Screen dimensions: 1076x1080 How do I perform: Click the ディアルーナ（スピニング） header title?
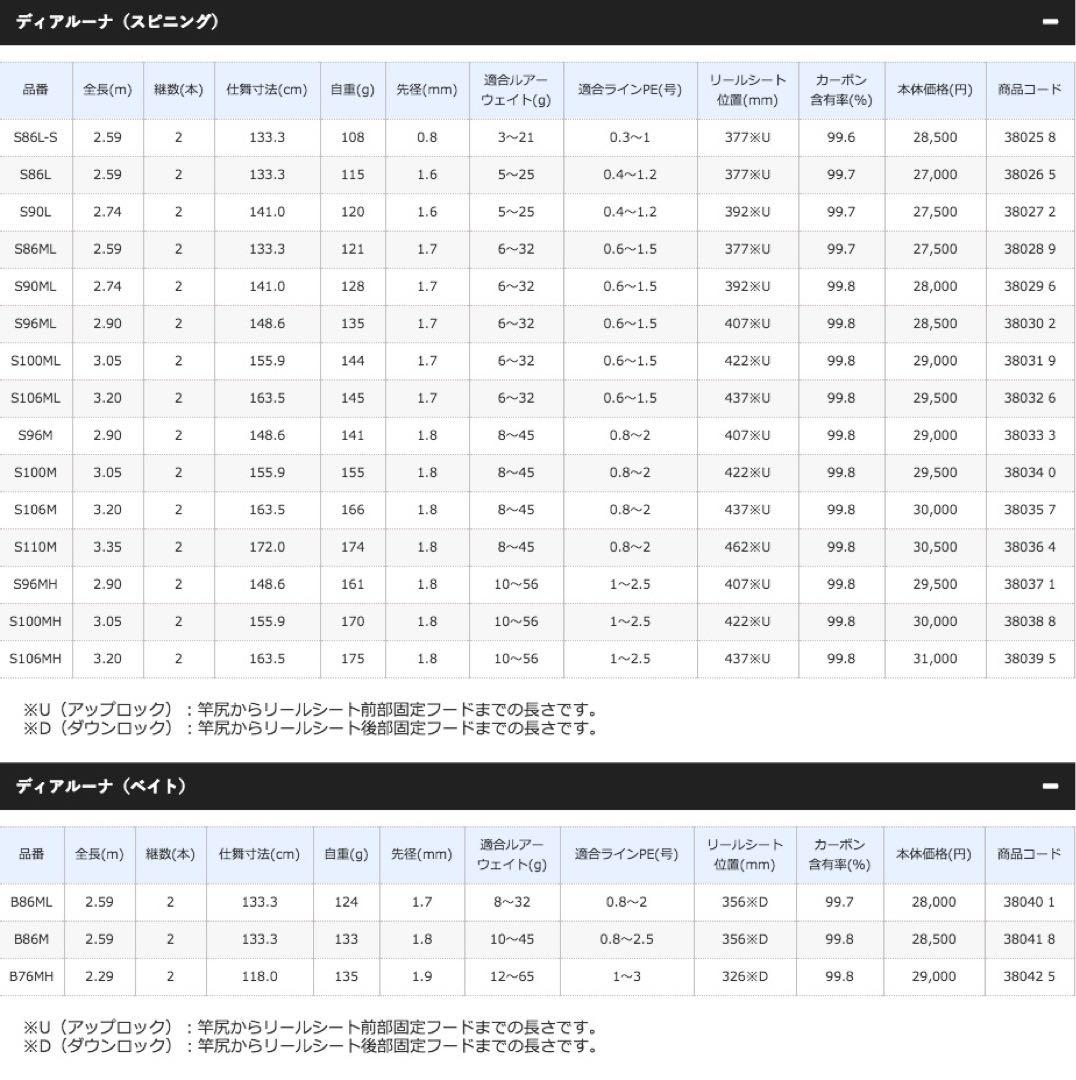pyautogui.click(x=117, y=21)
